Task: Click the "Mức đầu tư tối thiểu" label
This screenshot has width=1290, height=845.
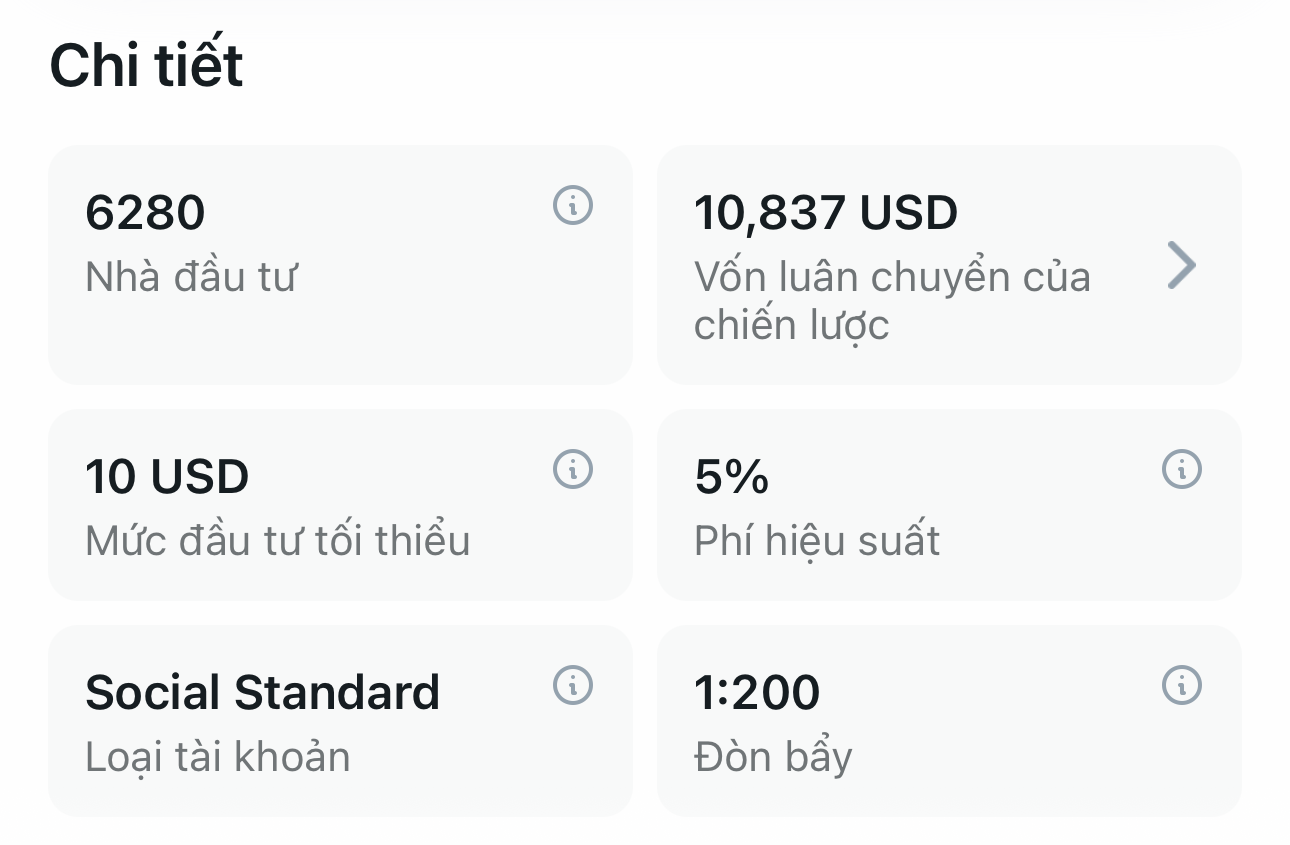Action: pyautogui.click(x=278, y=541)
